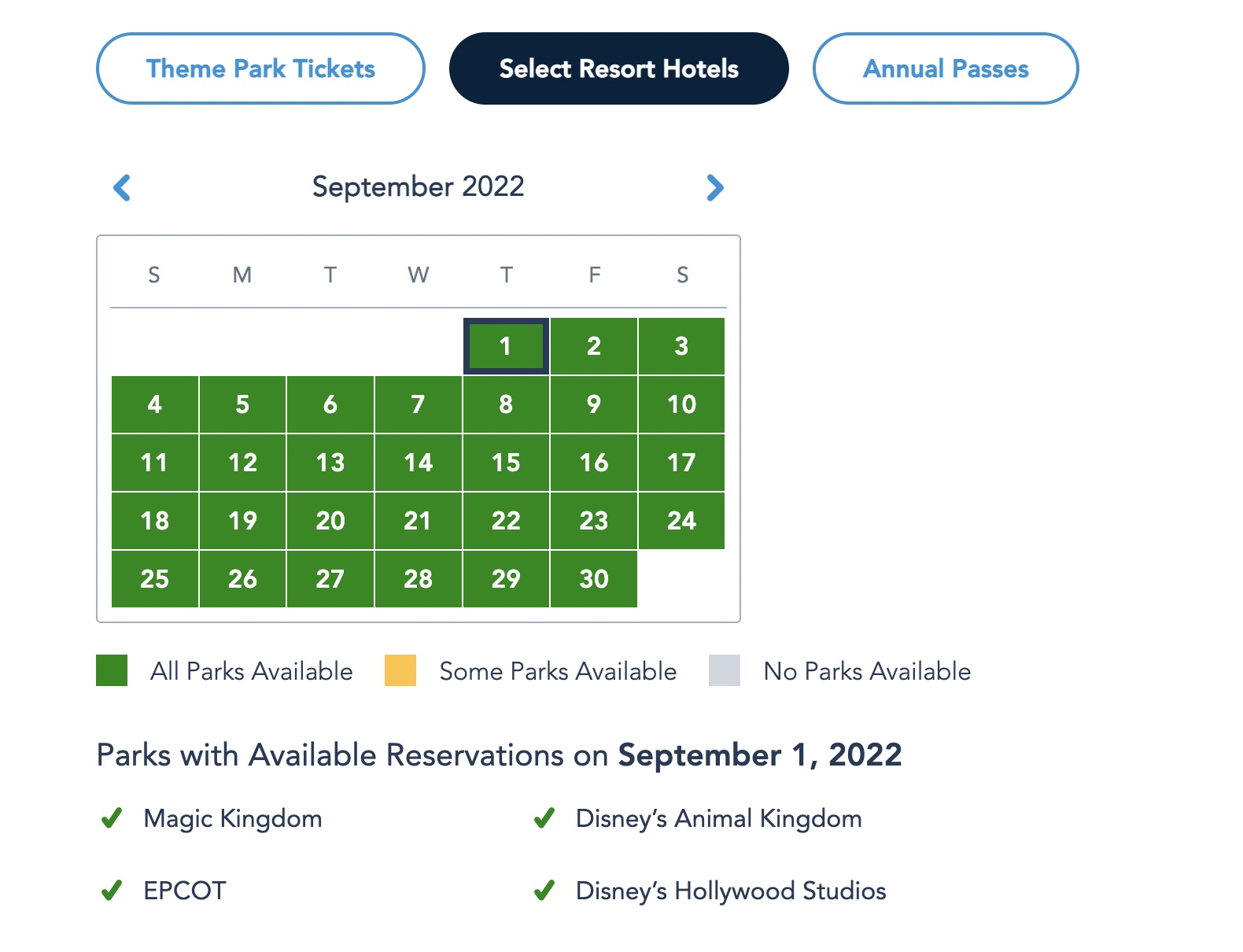Pick September 21 on the calendar
Image resolution: width=1243 pixels, height=952 pixels.
pyautogui.click(x=418, y=521)
